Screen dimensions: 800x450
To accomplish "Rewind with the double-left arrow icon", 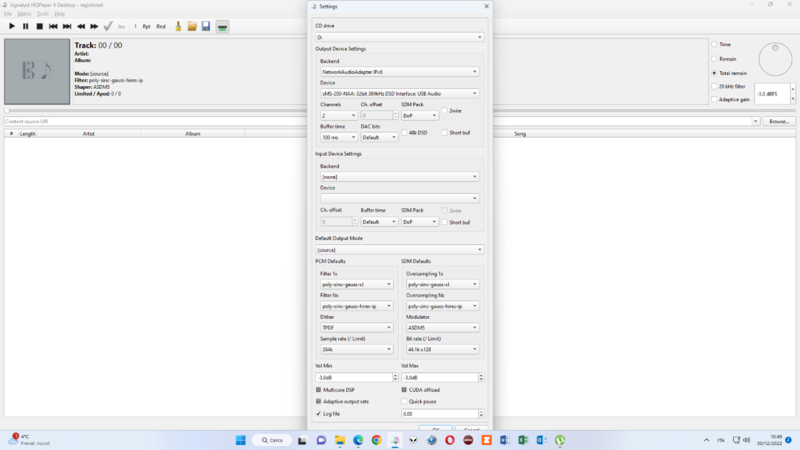I will tap(81, 26).
